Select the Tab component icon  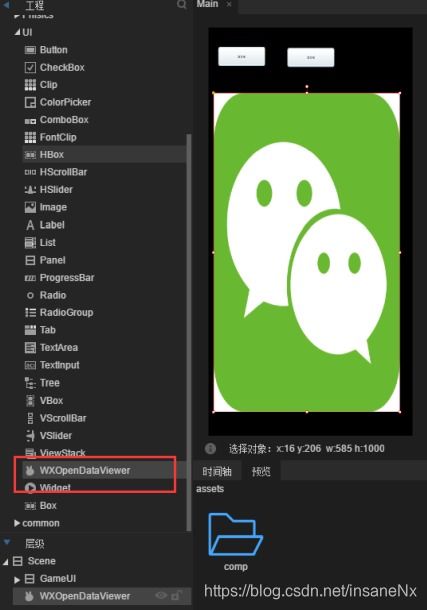coord(30,330)
